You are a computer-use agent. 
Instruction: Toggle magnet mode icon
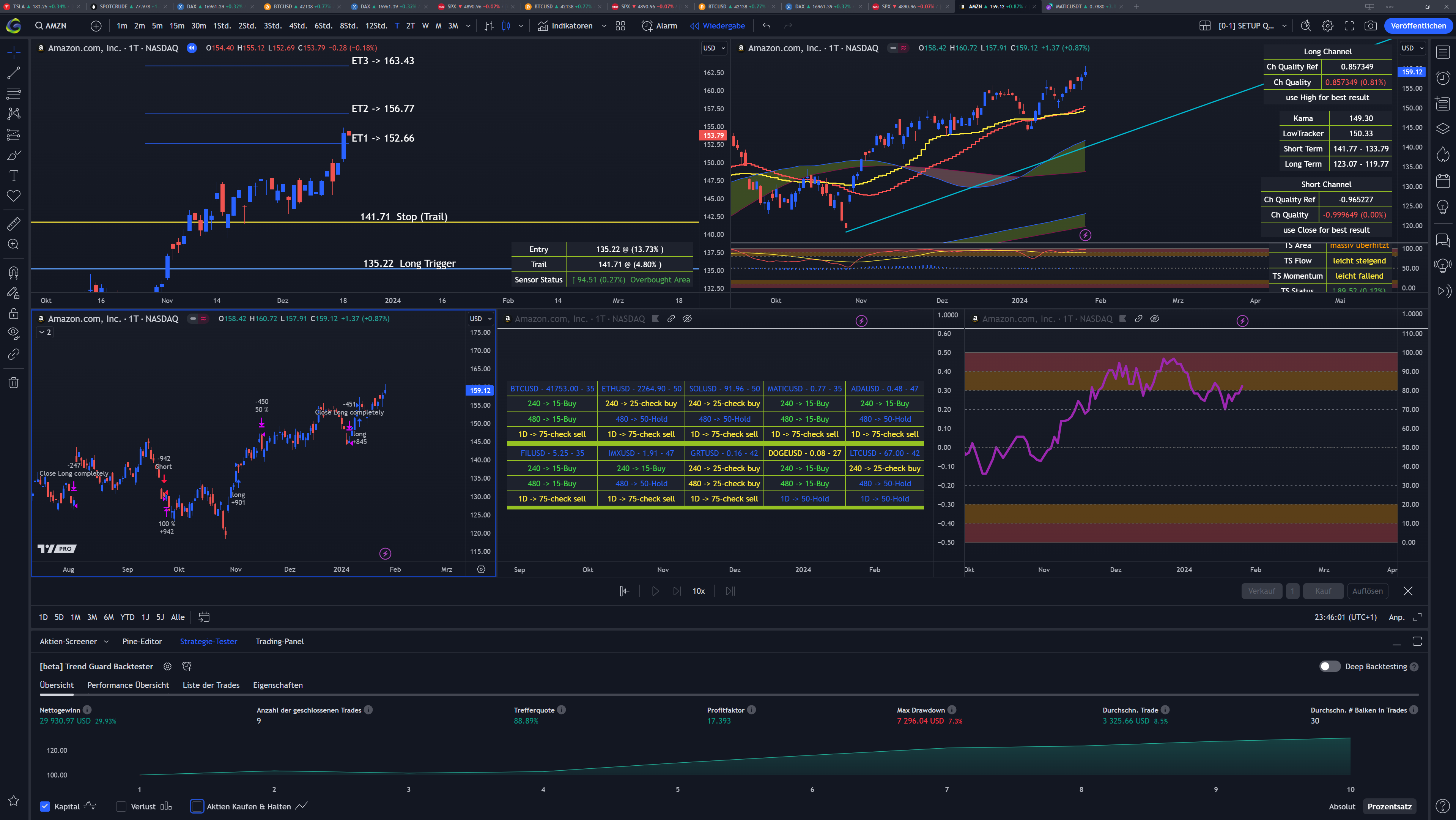point(14,273)
